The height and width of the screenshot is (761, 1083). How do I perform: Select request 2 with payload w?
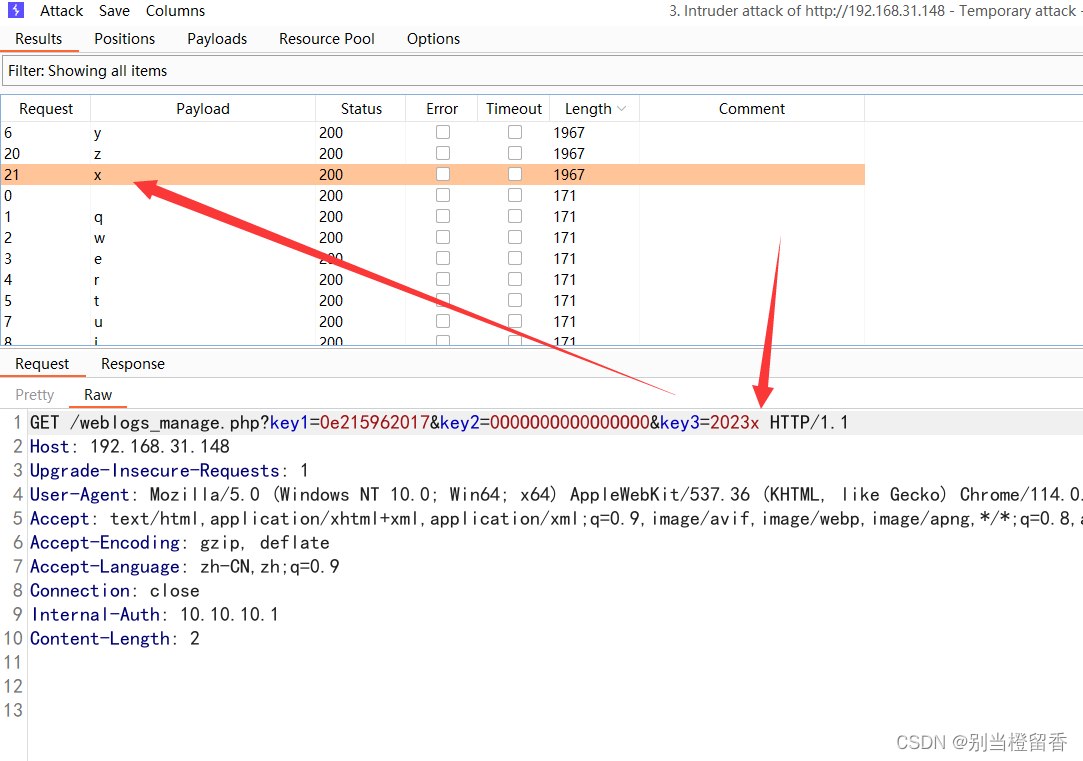(432, 238)
